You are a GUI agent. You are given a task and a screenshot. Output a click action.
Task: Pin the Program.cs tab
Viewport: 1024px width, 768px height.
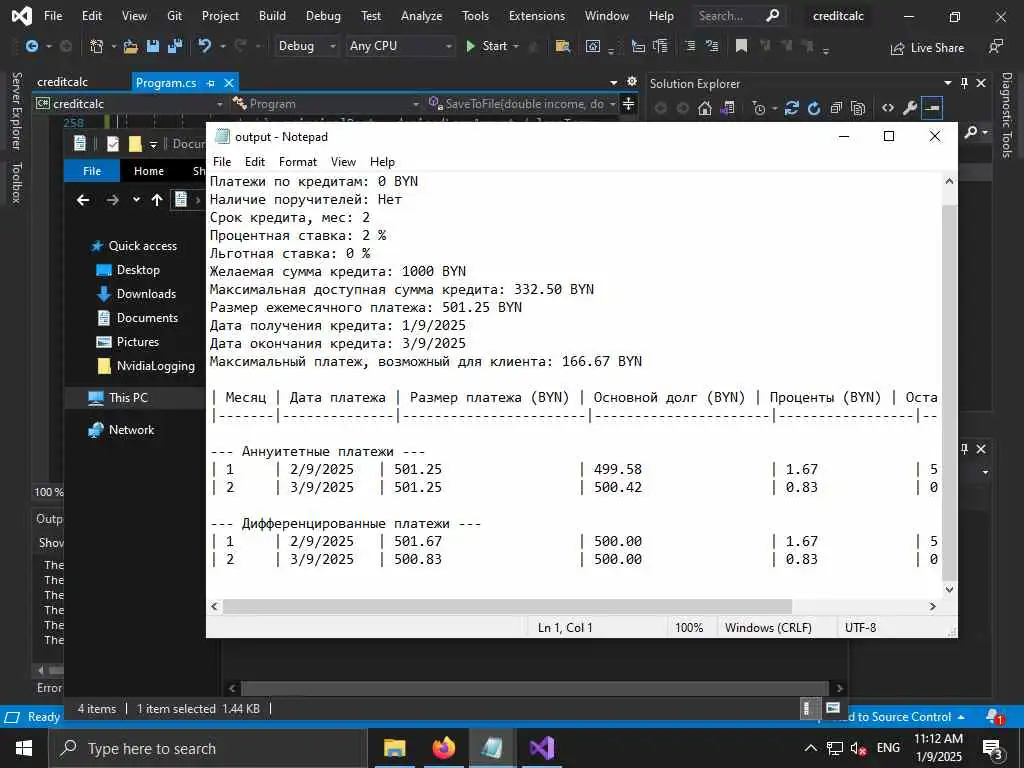(210, 83)
